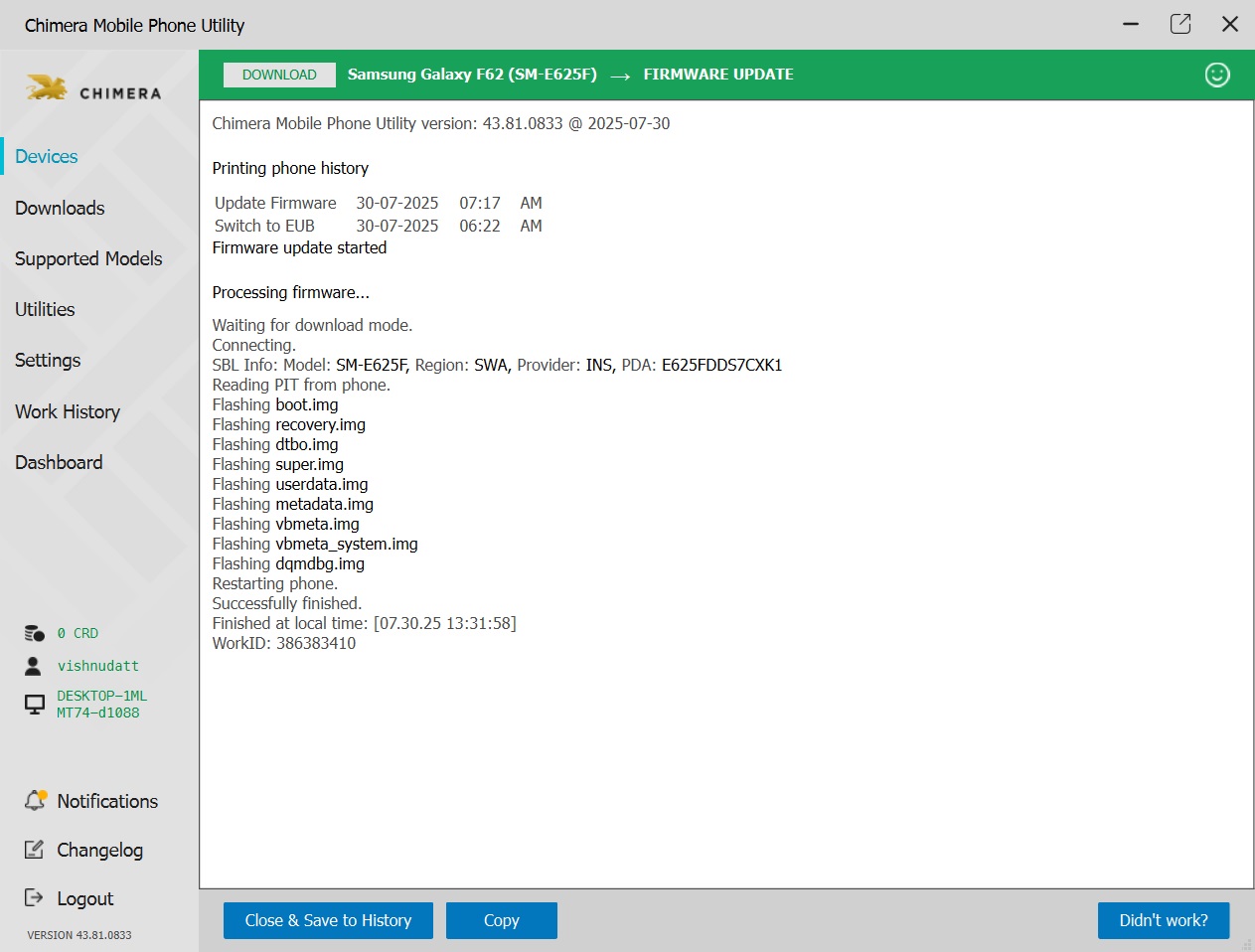The image size is (1255, 952).
Task: Click Close & Save to History button
Action: pyautogui.click(x=328, y=920)
